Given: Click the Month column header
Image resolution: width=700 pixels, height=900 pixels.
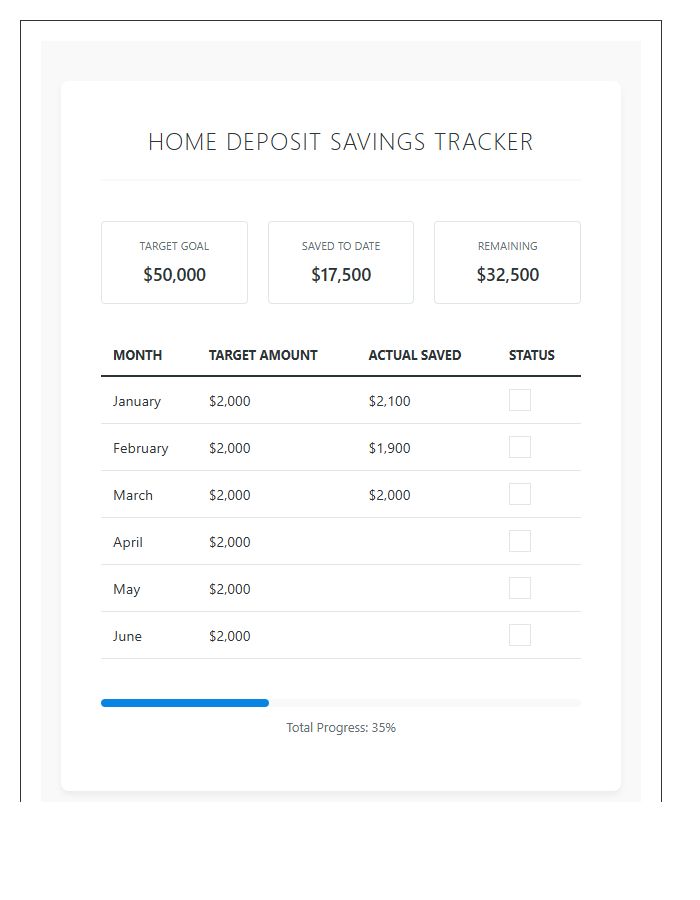Looking at the screenshot, I should tap(137, 355).
